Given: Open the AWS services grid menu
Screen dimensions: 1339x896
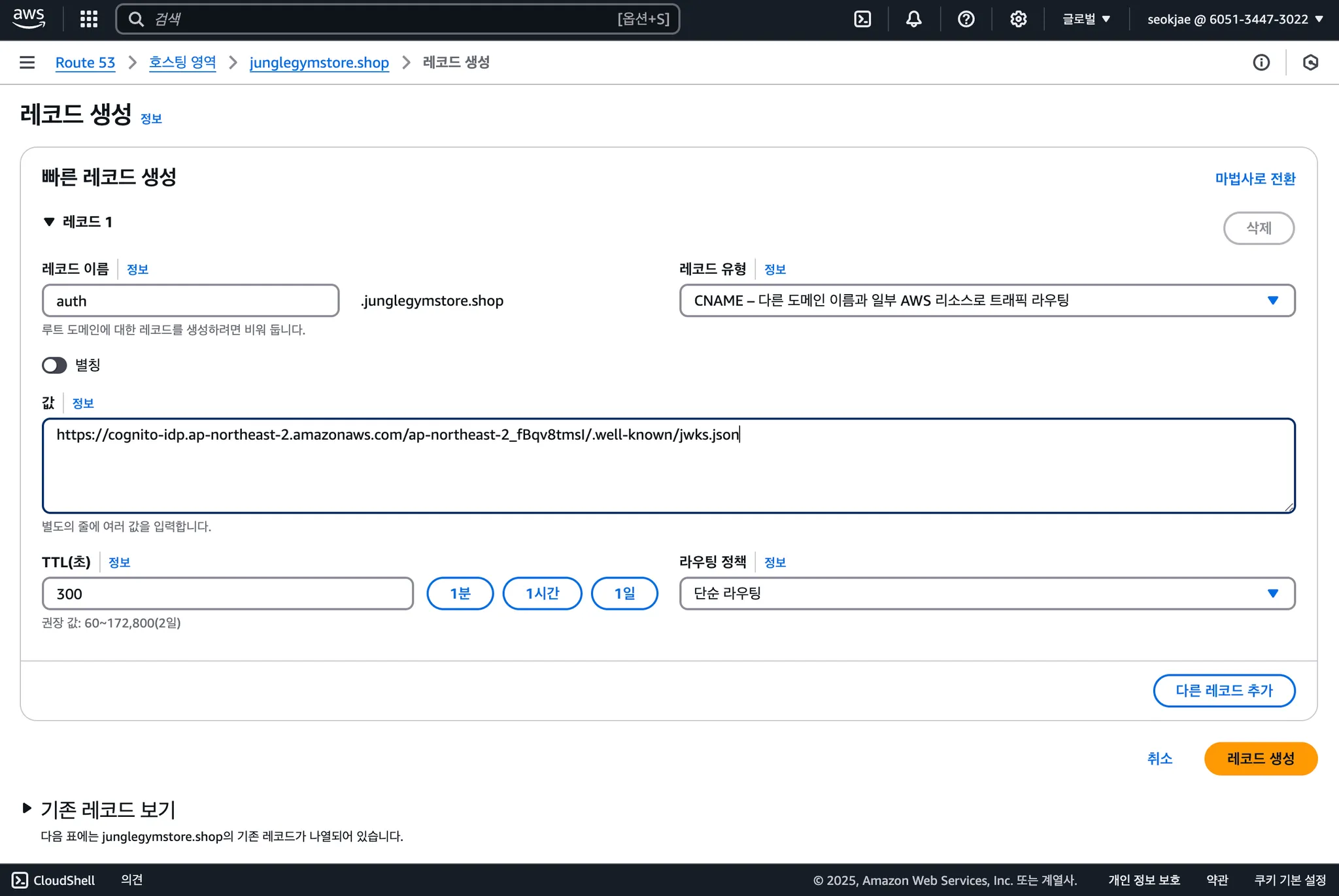Looking at the screenshot, I should 89,19.
